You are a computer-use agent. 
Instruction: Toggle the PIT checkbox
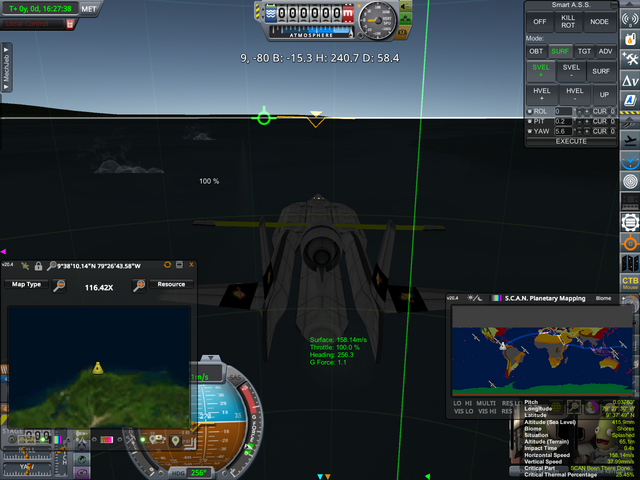pyautogui.click(x=530, y=121)
